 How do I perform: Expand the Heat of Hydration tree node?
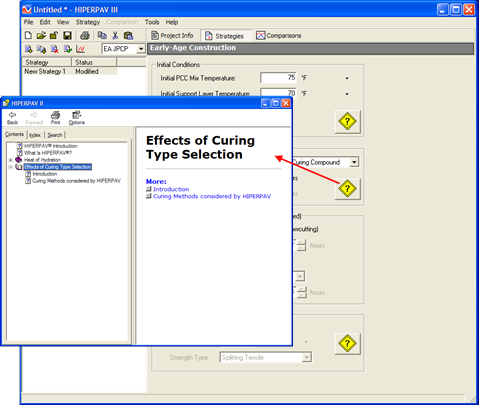(x=11, y=160)
